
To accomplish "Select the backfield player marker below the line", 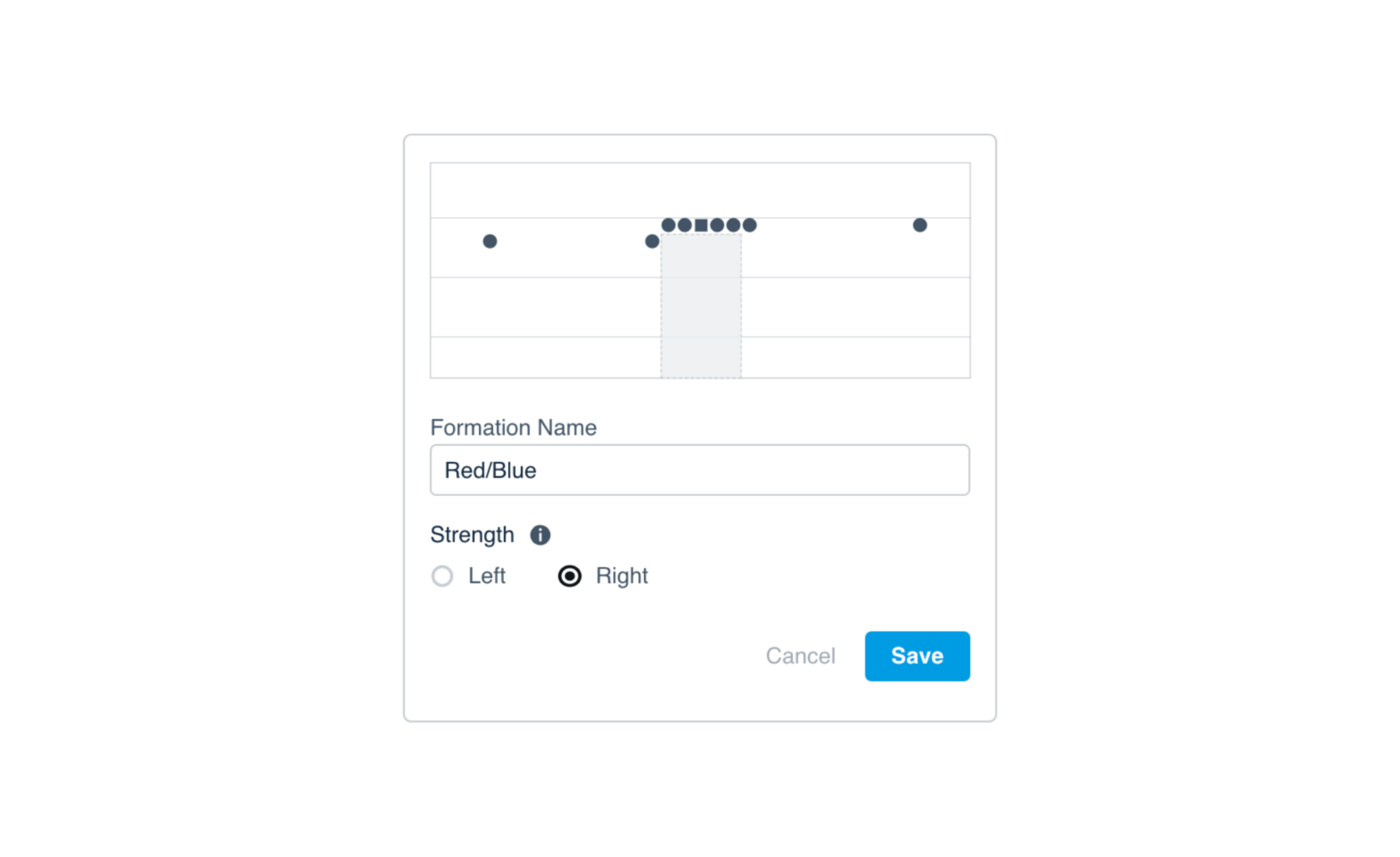I will point(652,241).
